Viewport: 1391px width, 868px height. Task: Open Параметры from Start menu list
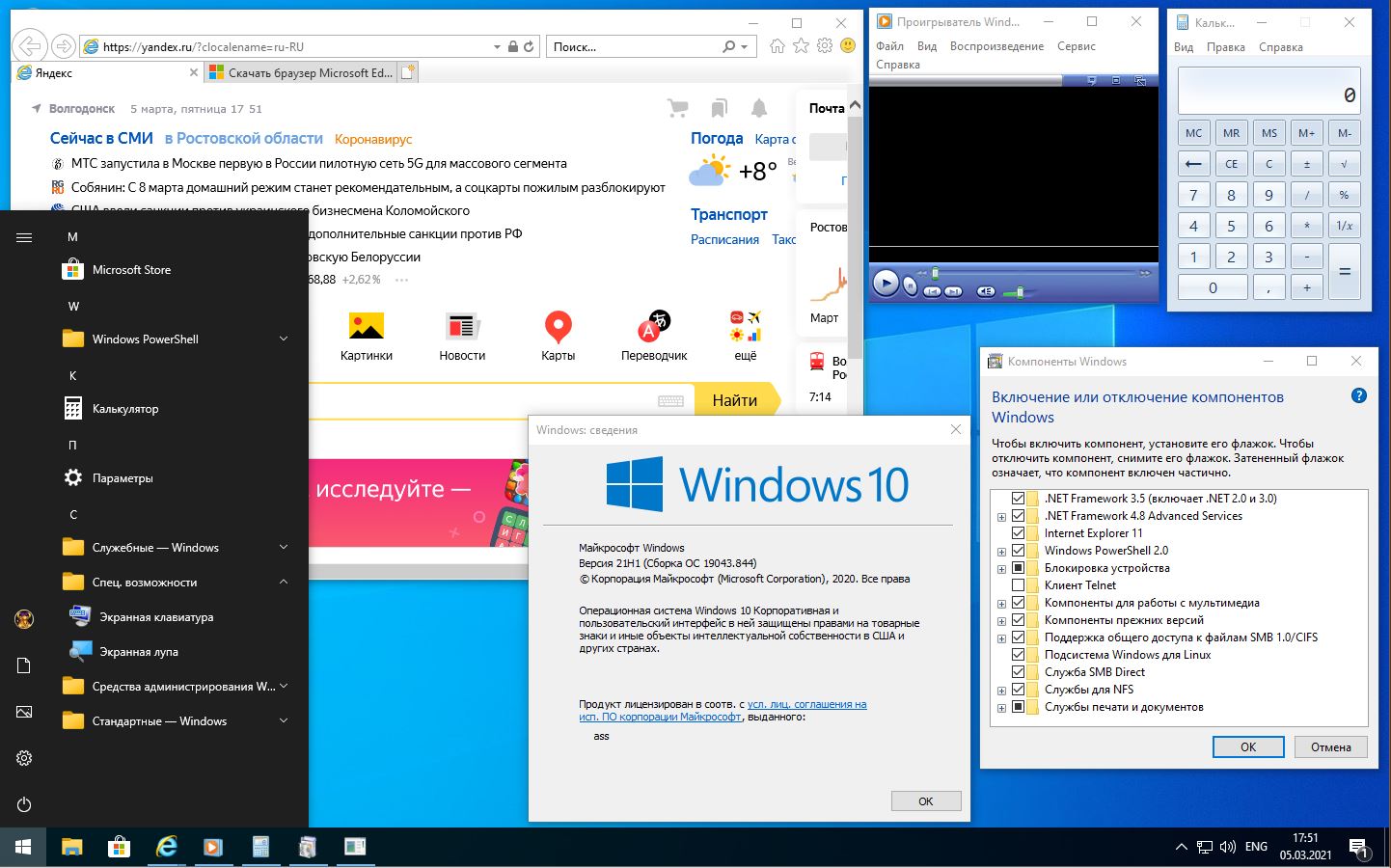click(123, 478)
